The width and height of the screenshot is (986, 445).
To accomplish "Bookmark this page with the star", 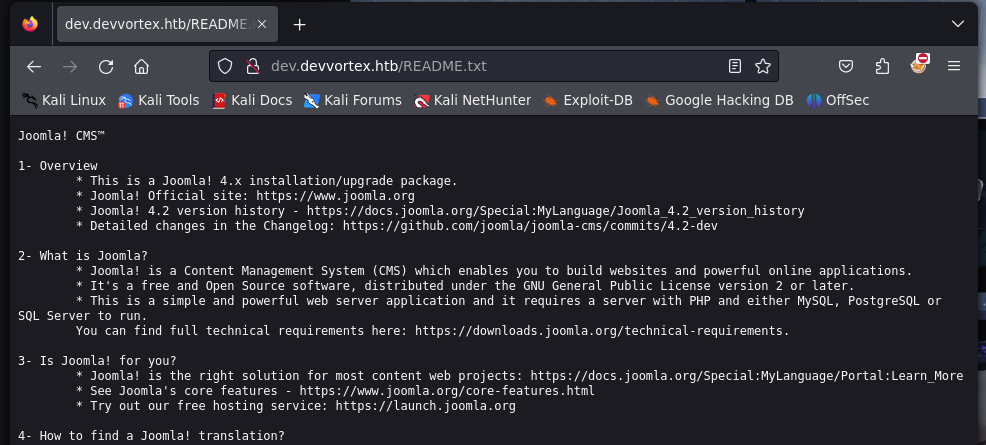I will point(763,66).
